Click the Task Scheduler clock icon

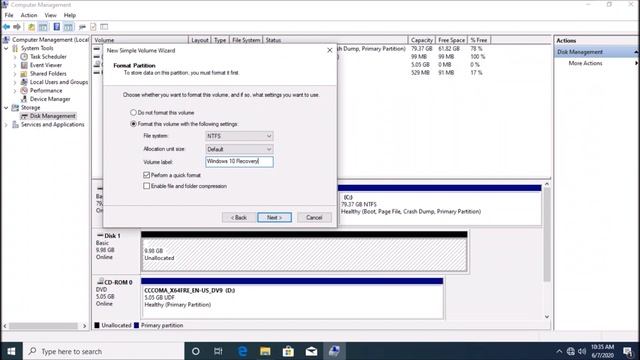coord(24,57)
